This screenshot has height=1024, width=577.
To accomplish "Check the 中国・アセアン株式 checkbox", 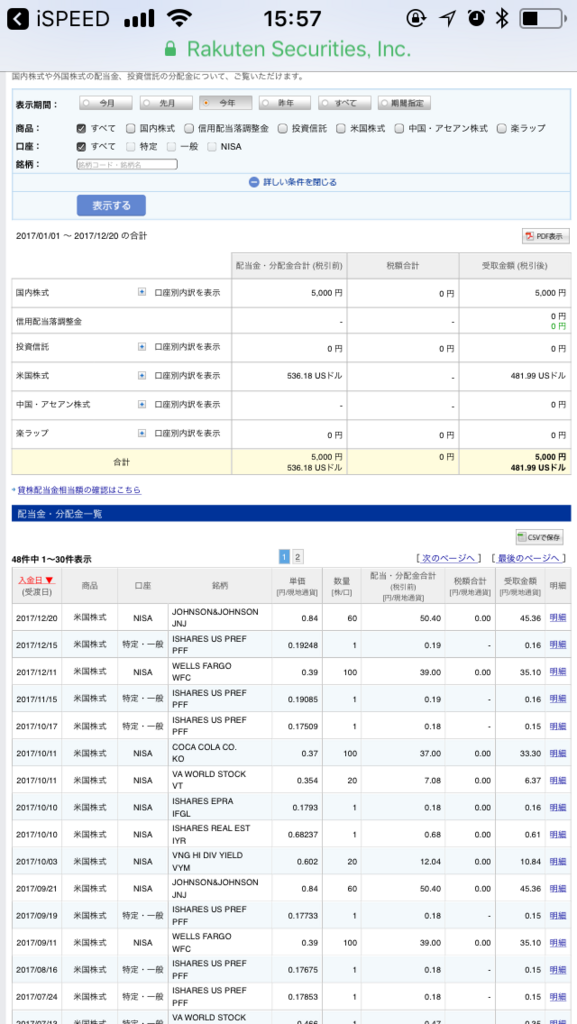I will click(399, 128).
